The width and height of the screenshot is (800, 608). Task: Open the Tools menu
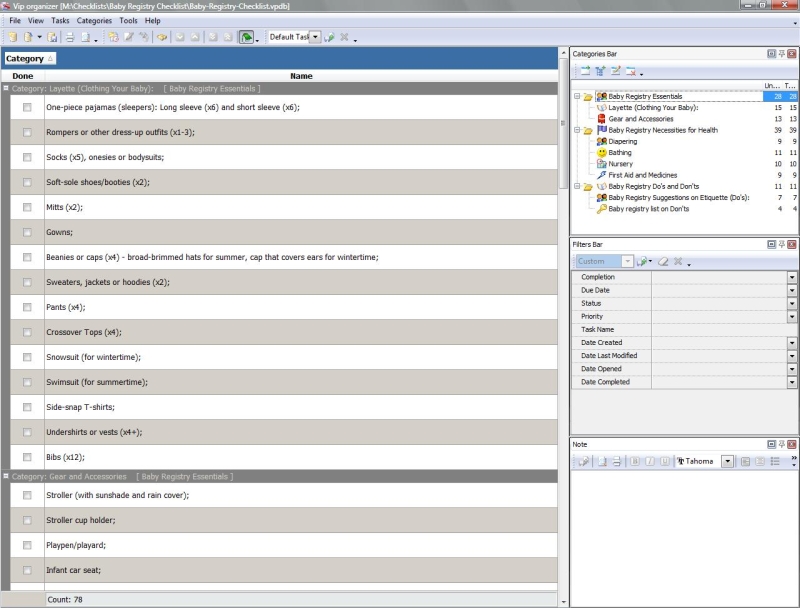[x=128, y=20]
